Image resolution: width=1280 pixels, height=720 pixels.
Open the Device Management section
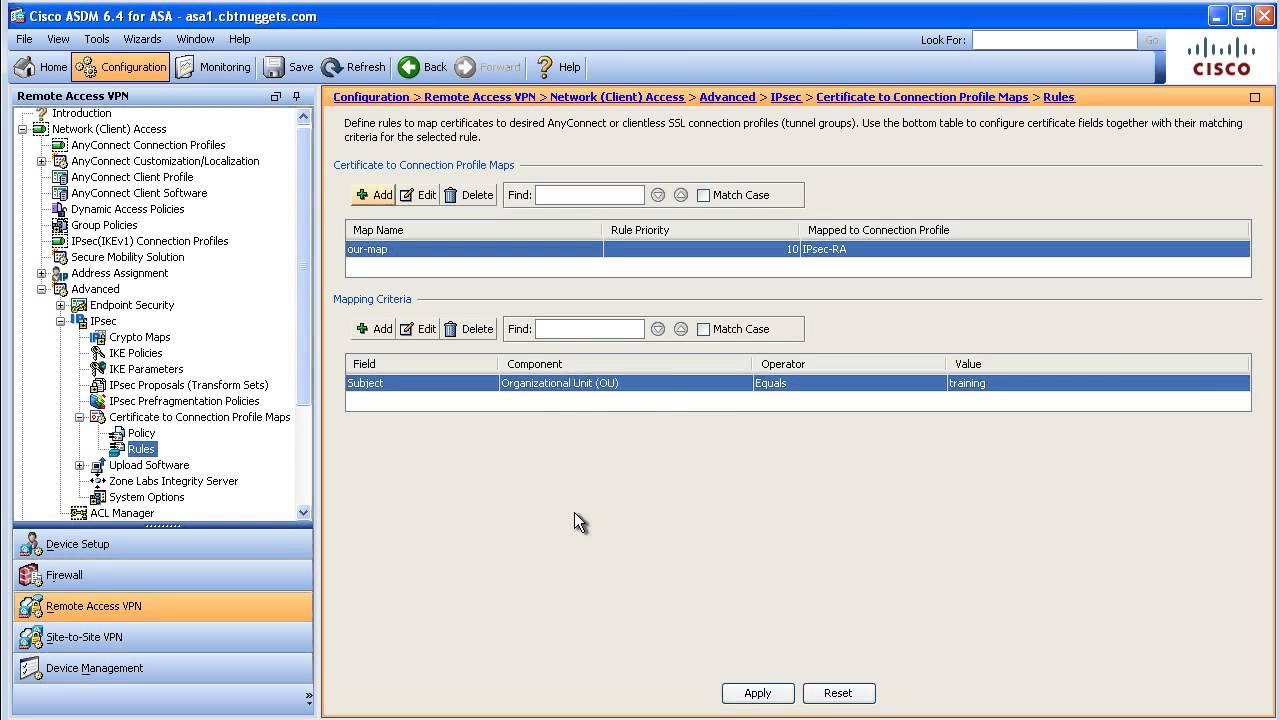point(163,668)
